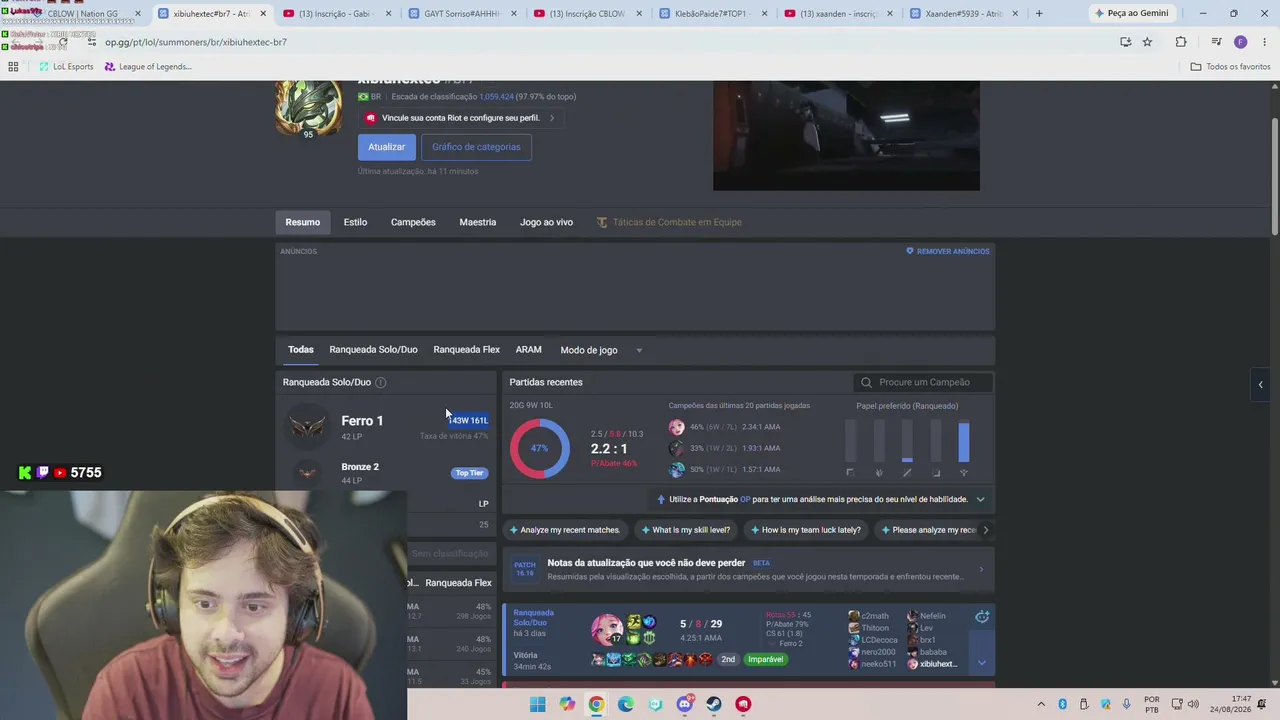Image resolution: width=1280 pixels, height=720 pixels.
Task: Click the Ranqueada Solo/Duo info icon
Action: click(380, 382)
